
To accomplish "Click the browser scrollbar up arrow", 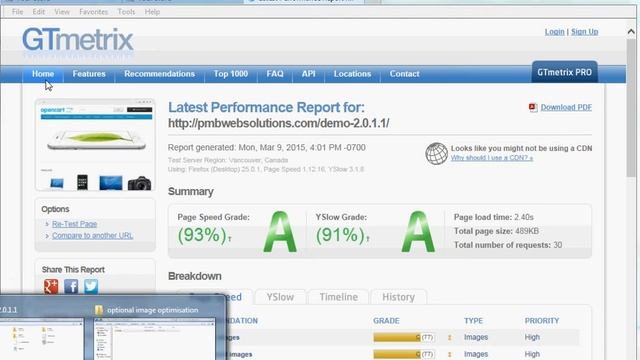I will (x=631, y=31).
